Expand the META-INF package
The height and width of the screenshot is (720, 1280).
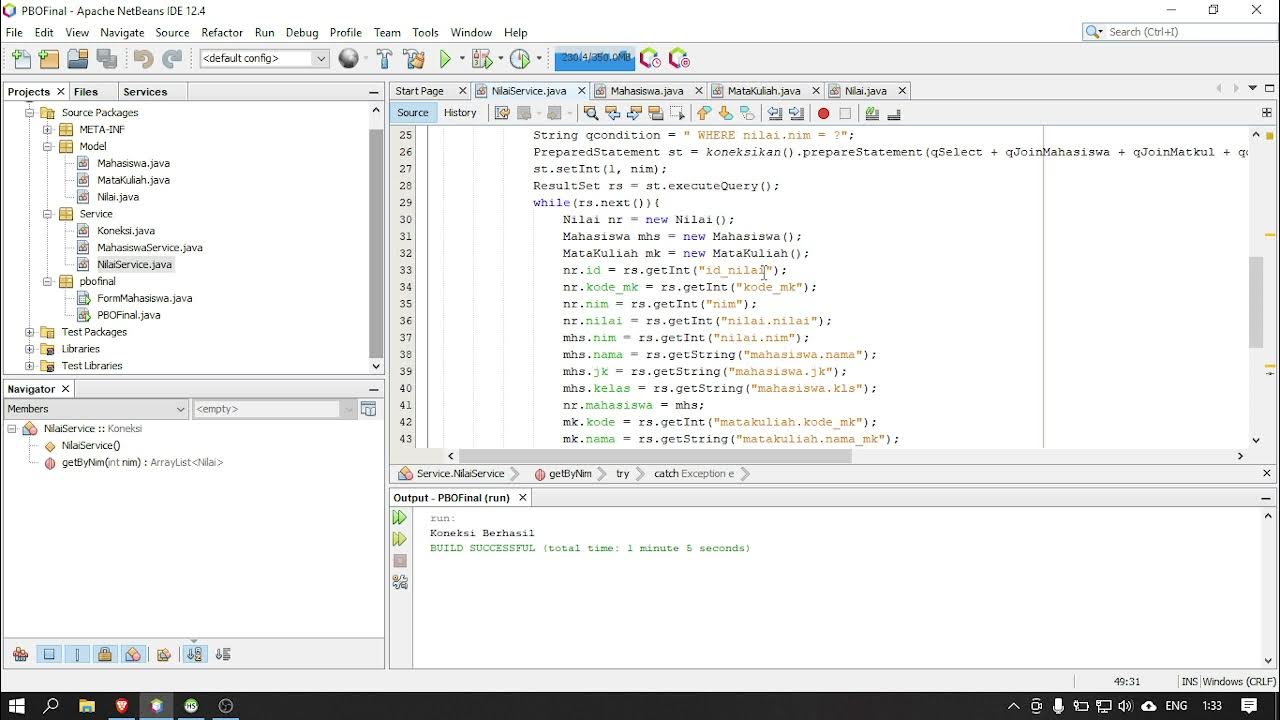(x=47, y=130)
